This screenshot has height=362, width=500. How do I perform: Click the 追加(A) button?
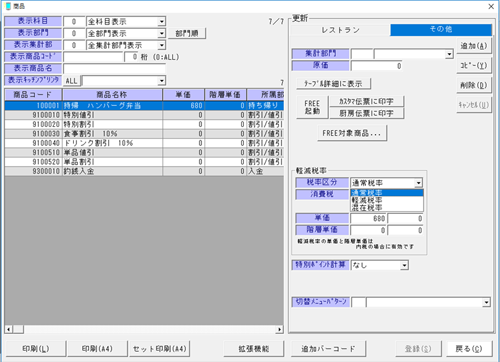coord(474,46)
